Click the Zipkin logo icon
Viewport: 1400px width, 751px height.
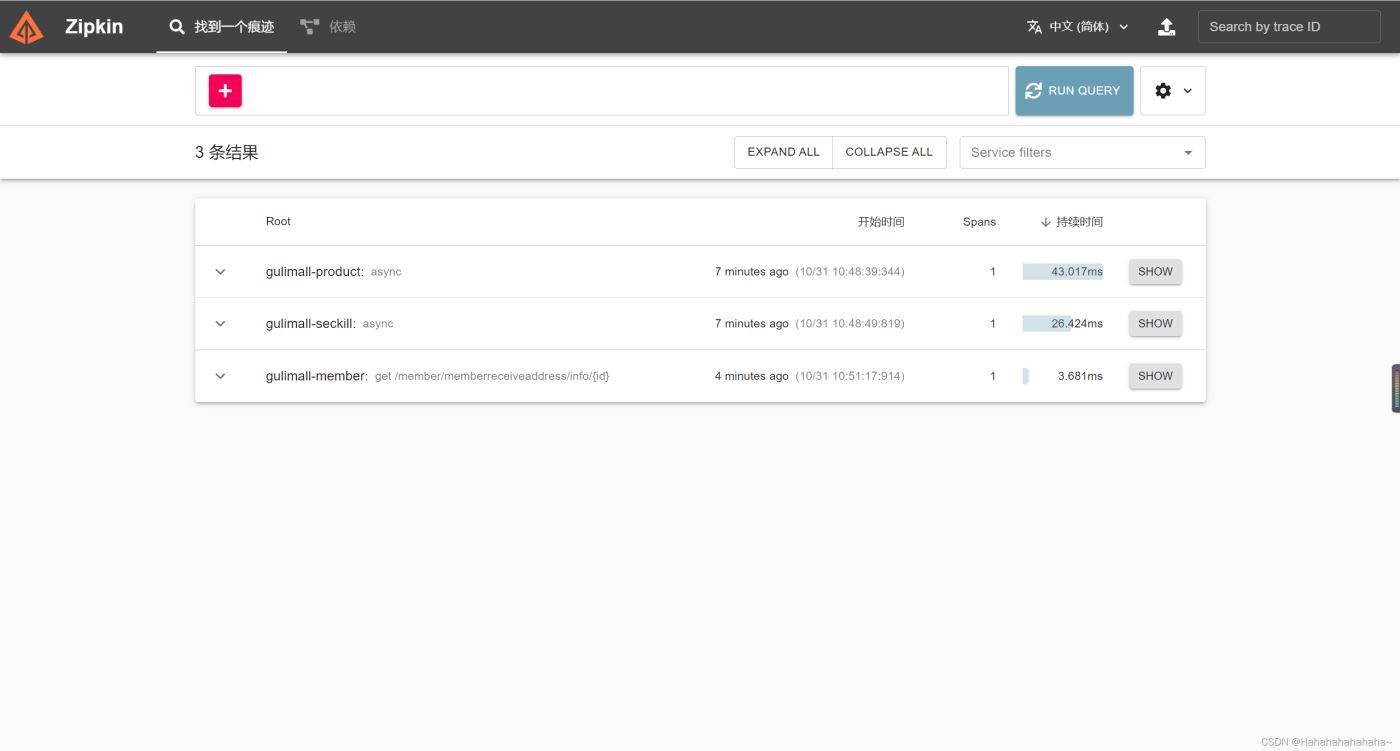pyautogui.click(x=27, y=27)
